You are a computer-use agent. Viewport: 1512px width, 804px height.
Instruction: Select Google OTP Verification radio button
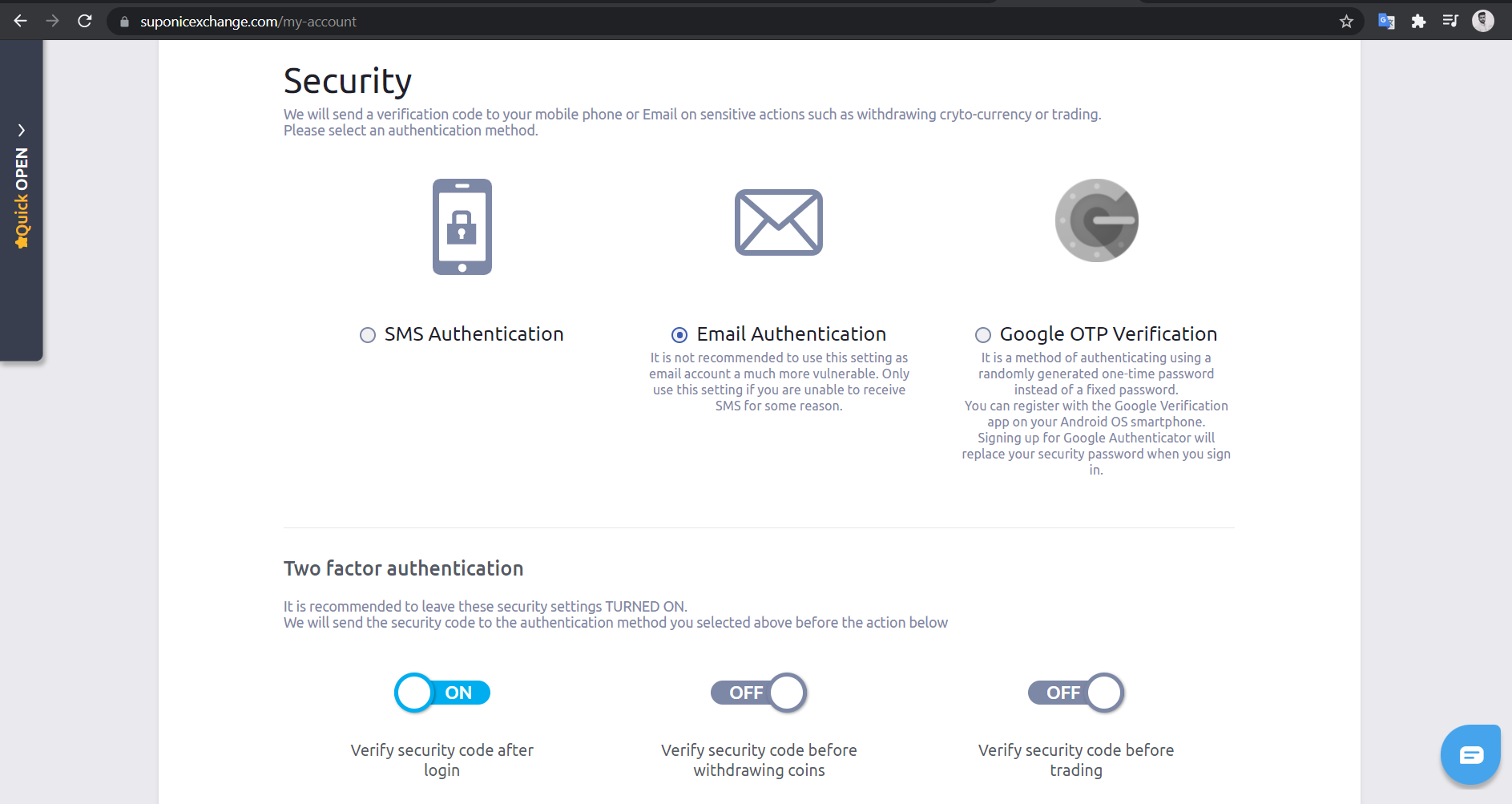click(983, 335)
